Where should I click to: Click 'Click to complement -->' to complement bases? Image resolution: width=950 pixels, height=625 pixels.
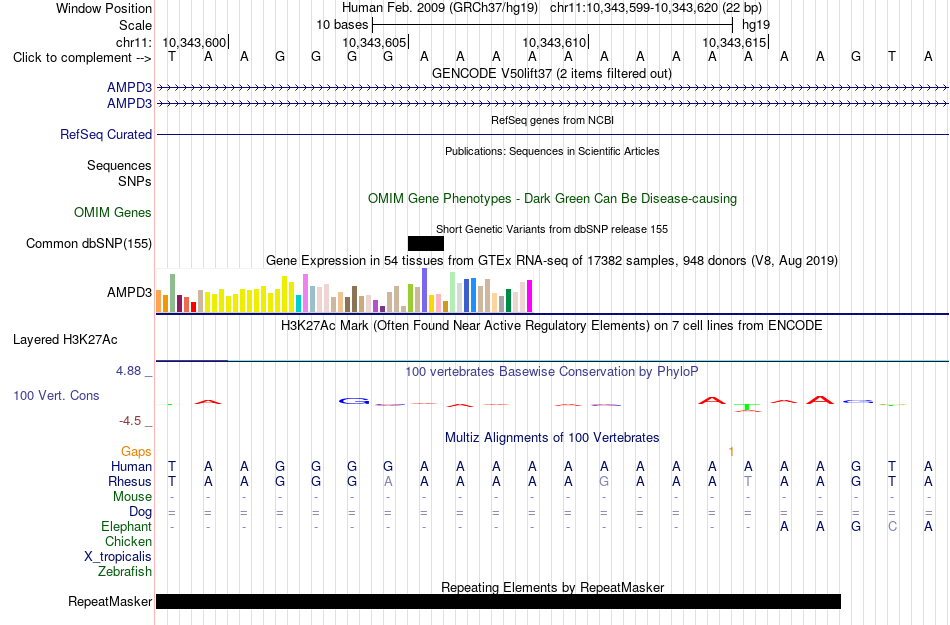coord(82,58)
